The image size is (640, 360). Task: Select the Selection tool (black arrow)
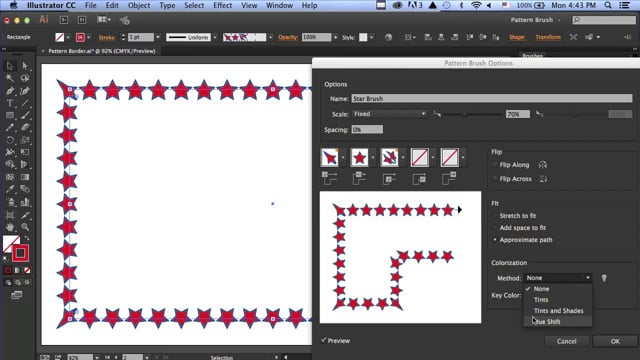click(x=10, y=66)
